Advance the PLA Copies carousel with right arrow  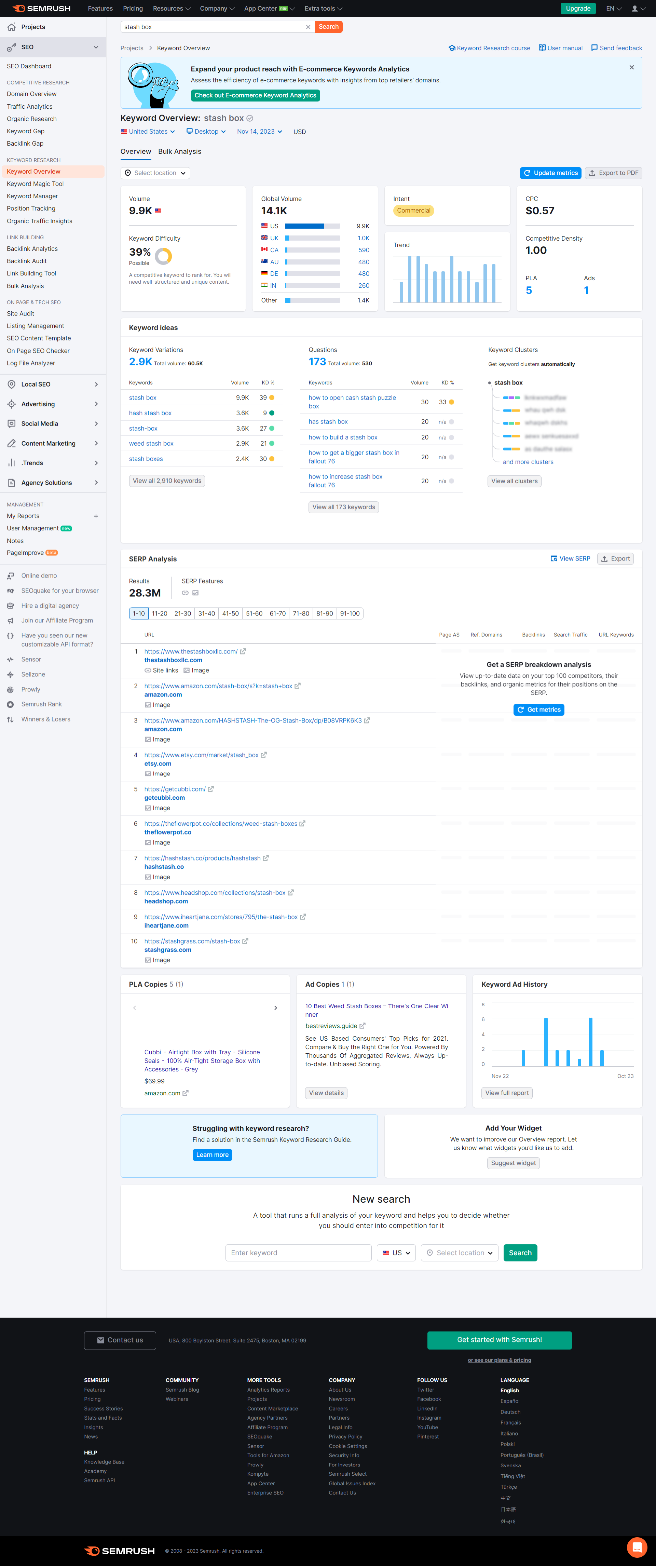(275, 1008)
